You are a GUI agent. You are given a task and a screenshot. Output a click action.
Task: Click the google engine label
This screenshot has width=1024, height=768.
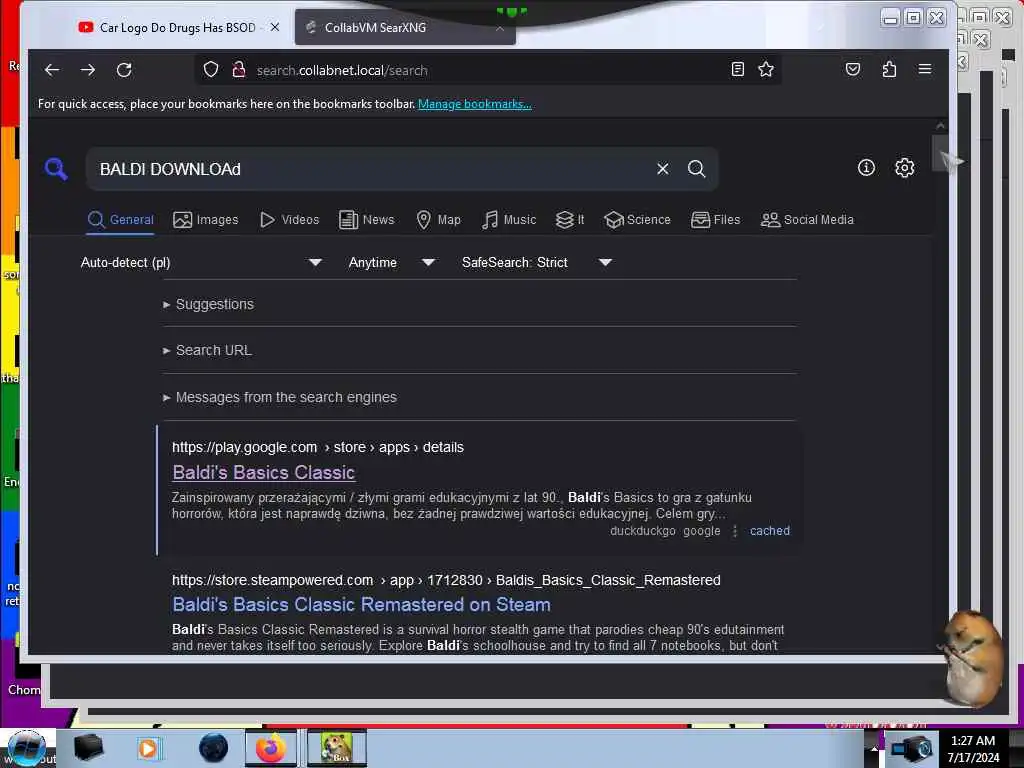[x=701, y=531]
